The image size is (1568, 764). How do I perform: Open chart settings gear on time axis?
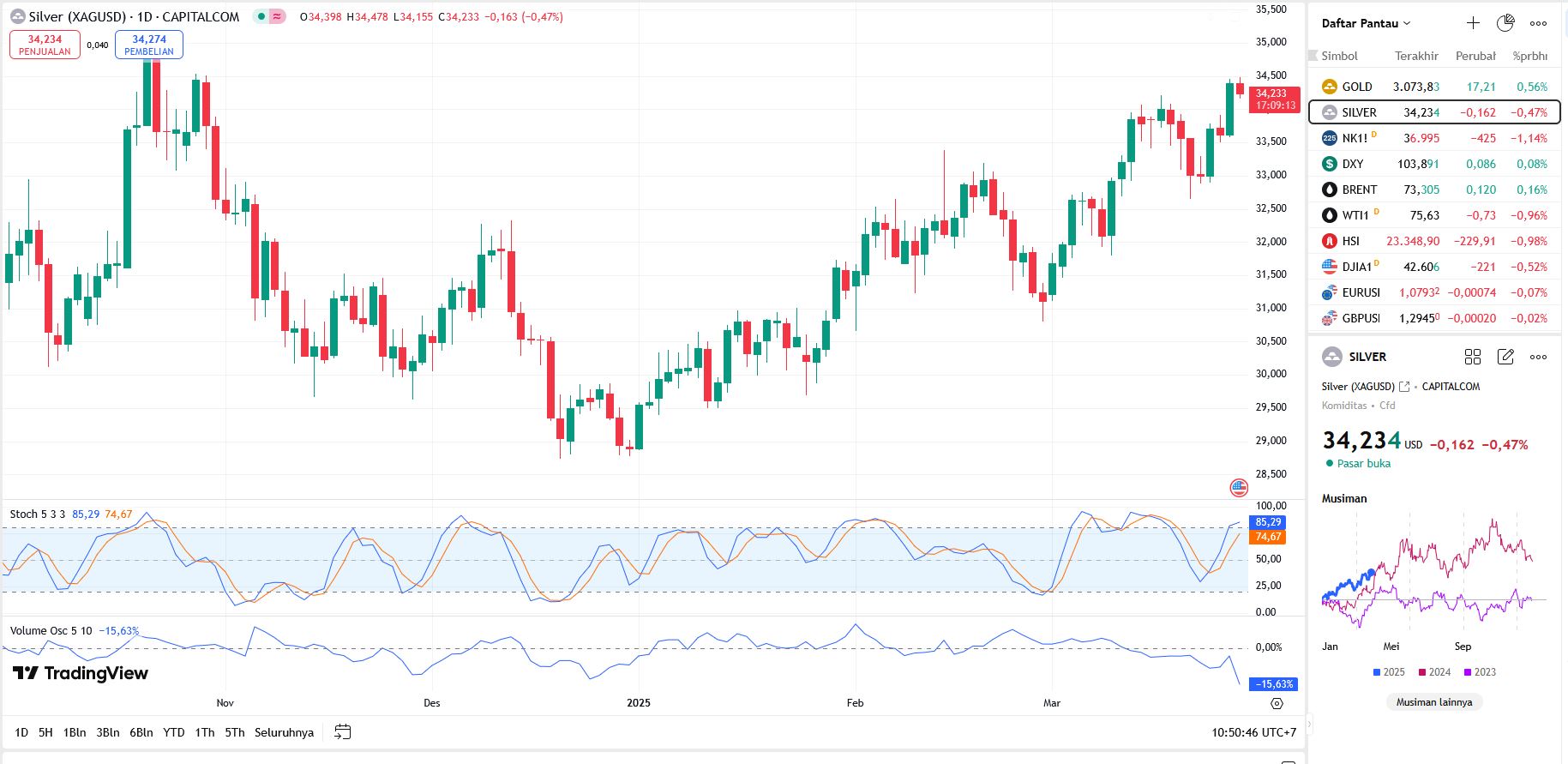pyautogui.click(x=1277, y=703)
